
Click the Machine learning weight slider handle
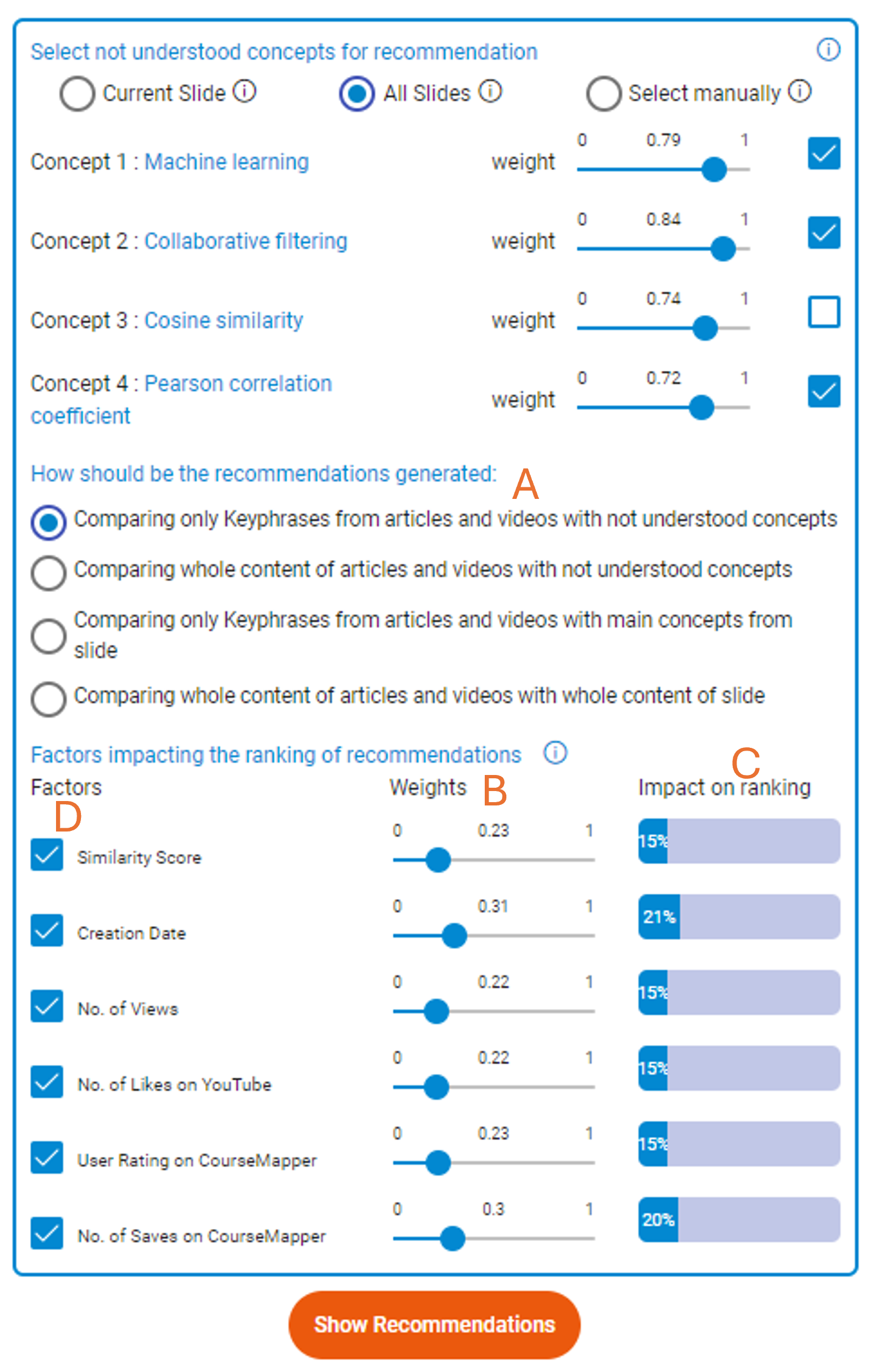click(x=713, y=169)
